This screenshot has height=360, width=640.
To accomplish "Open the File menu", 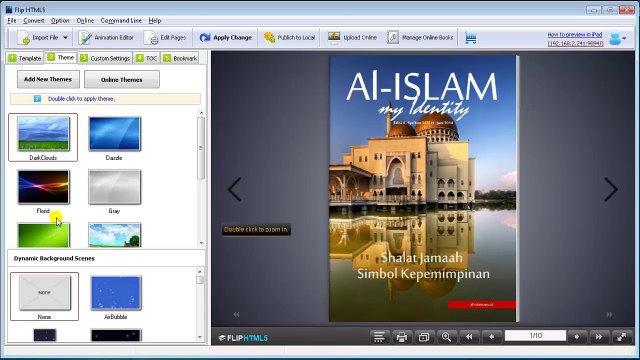I will pos(11,20).
